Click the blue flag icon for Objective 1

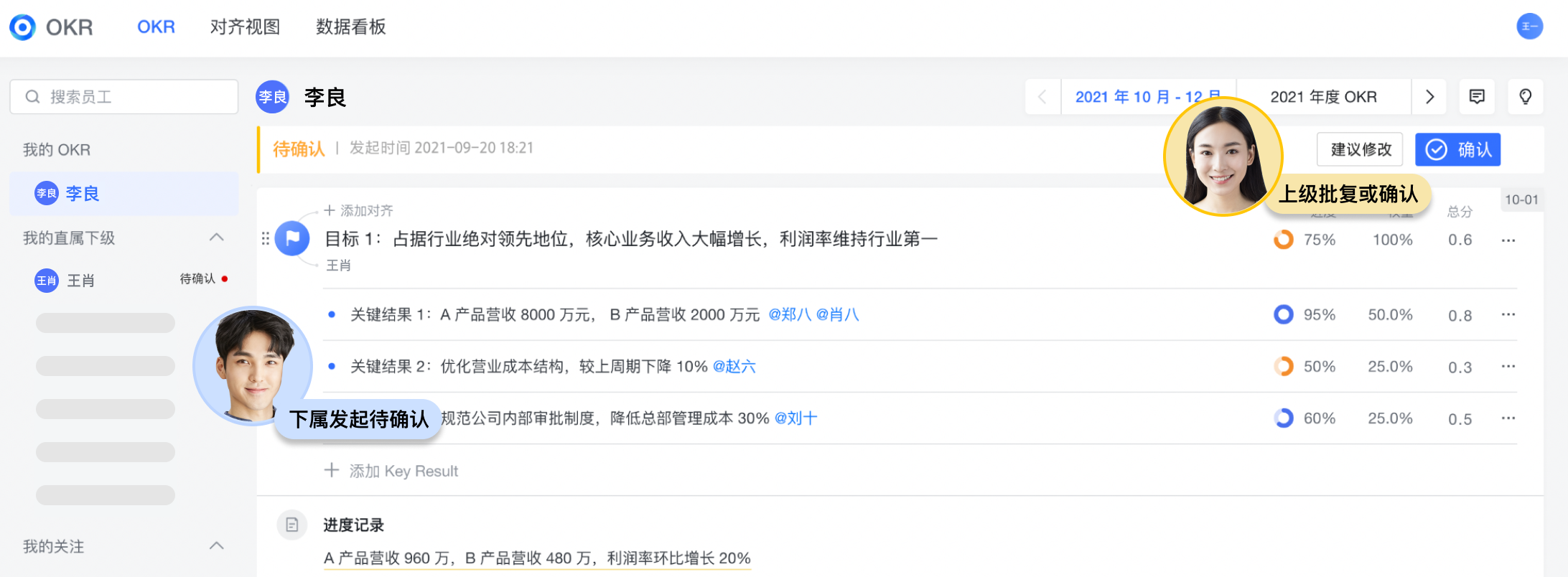coord(292,238)
